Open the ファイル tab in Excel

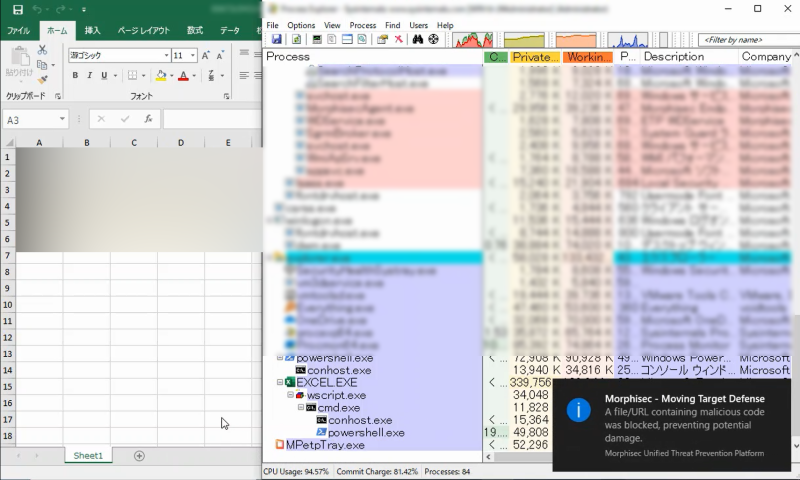coord(18,31)
